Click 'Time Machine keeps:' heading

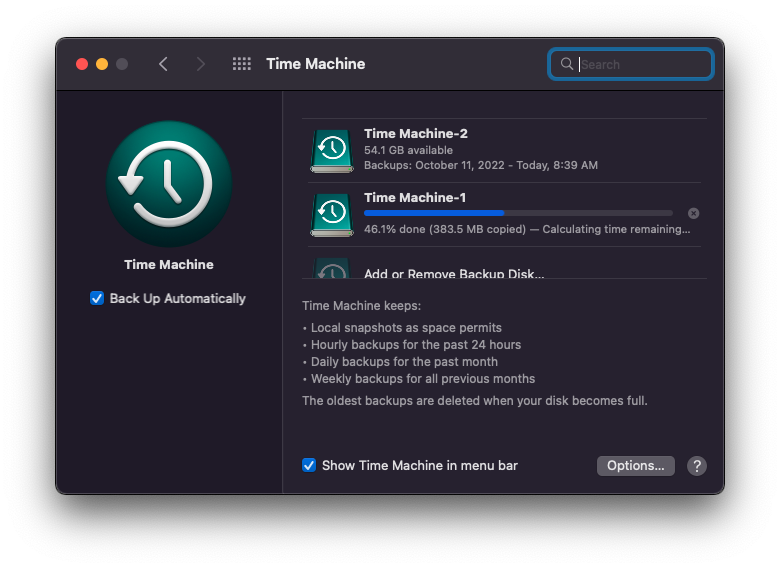(x=362, y=305)
